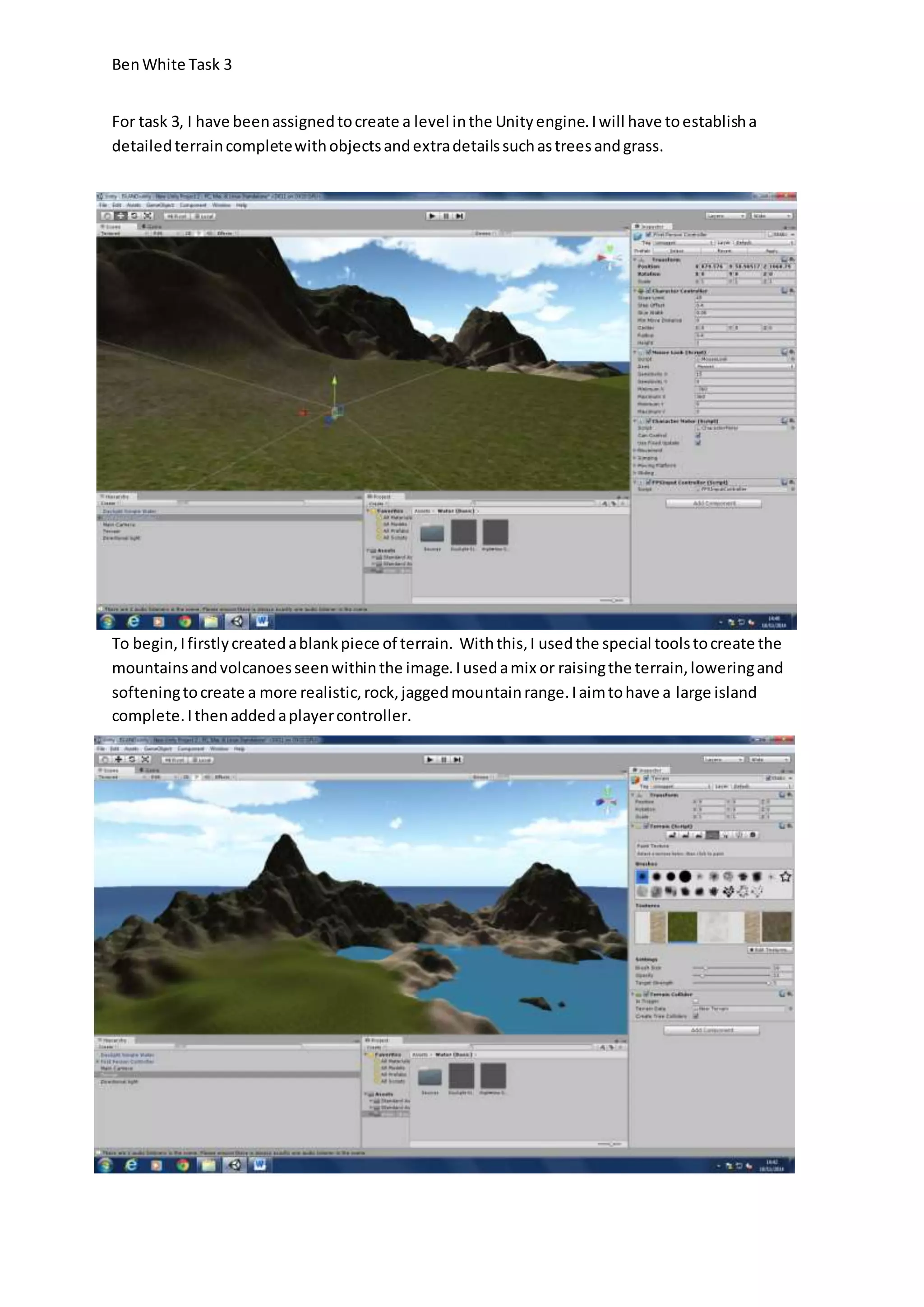The width and height of the screenshot is (924, 1307).
Task: Select the Raise/Lower Terrain tool icon
Action: point(673,835)
